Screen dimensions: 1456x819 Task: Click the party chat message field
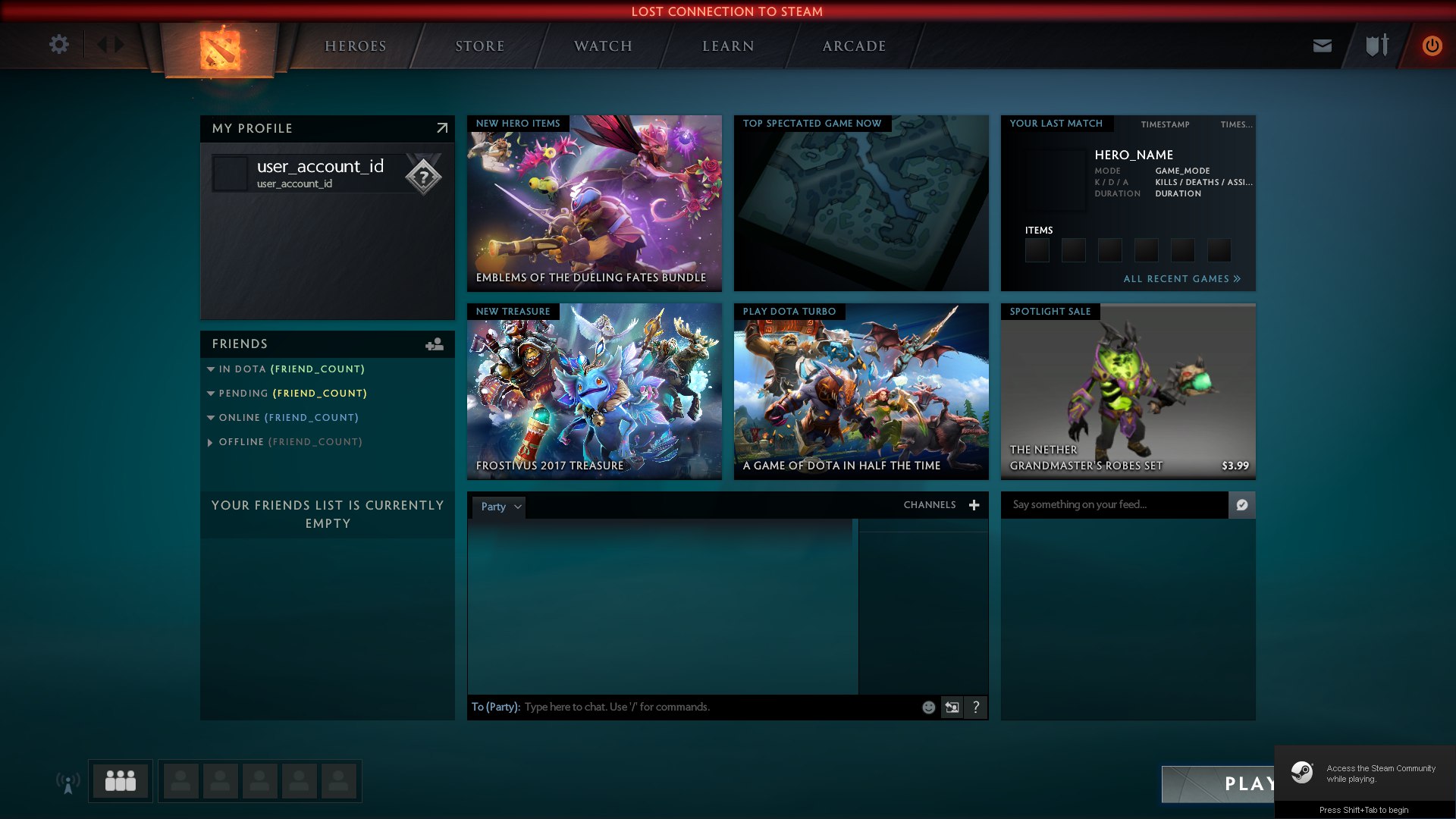(x=720, y=708)
